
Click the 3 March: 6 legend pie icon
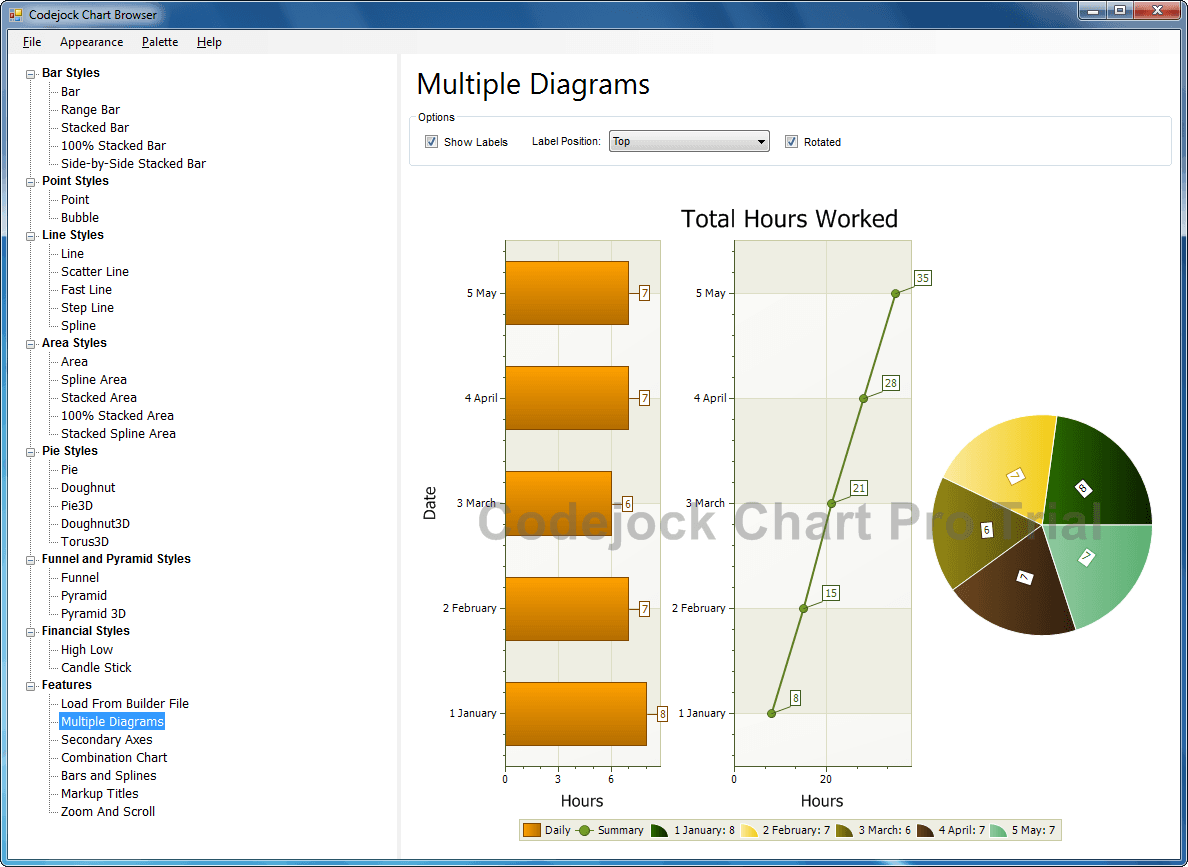[844, 831]
